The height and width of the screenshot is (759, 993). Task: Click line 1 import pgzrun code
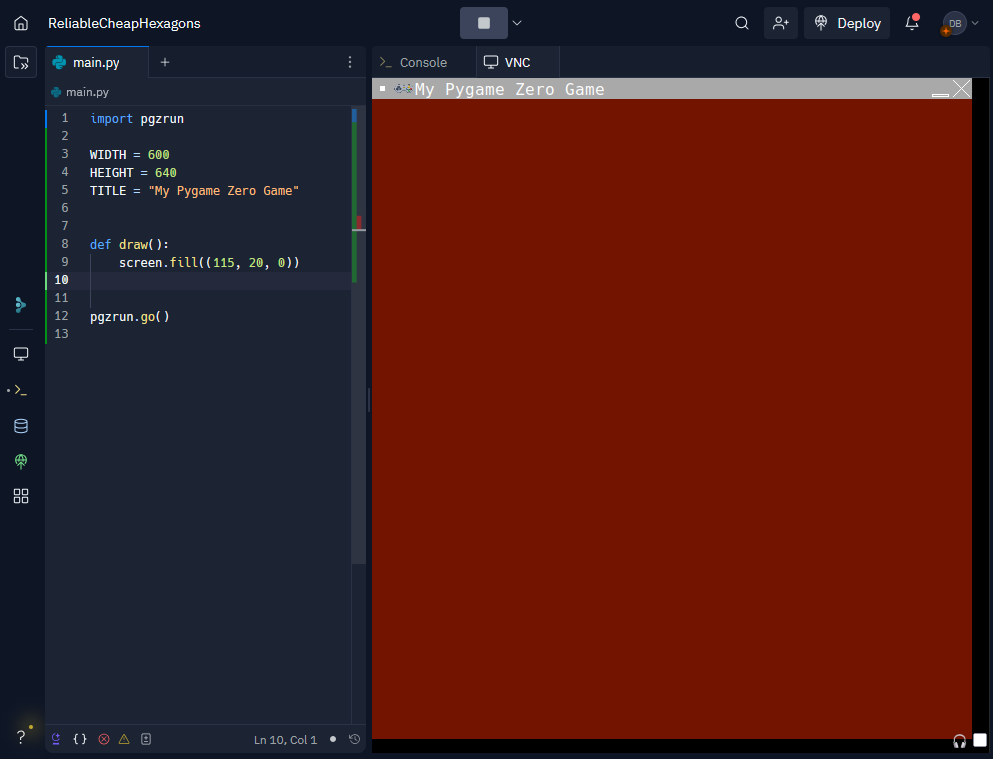pos(137,118)
